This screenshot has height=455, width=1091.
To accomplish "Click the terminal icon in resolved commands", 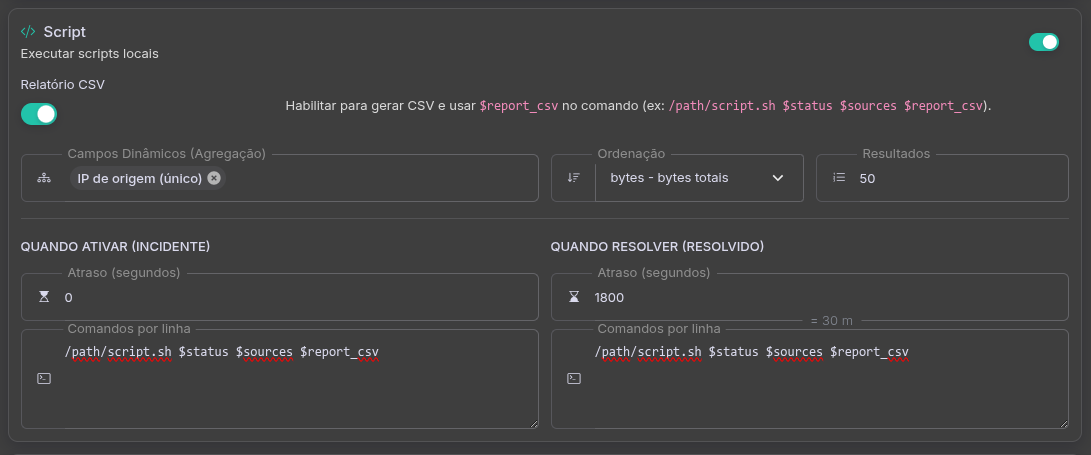I will pos(573,379).
